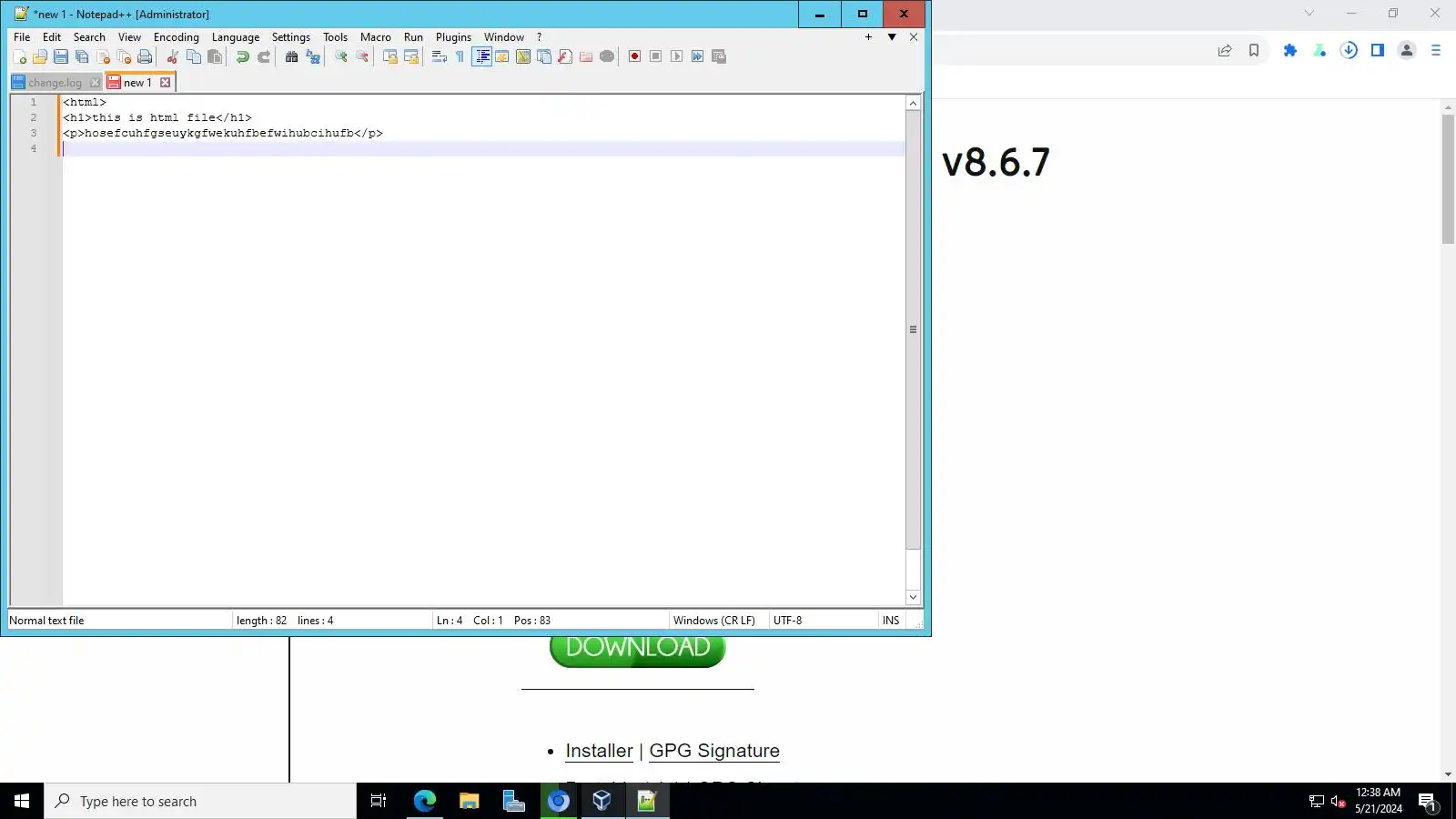Screen dimensions: 1456x819
Task: Click the Save Recorded Macro icon
Action: click(x=719, y=56)
